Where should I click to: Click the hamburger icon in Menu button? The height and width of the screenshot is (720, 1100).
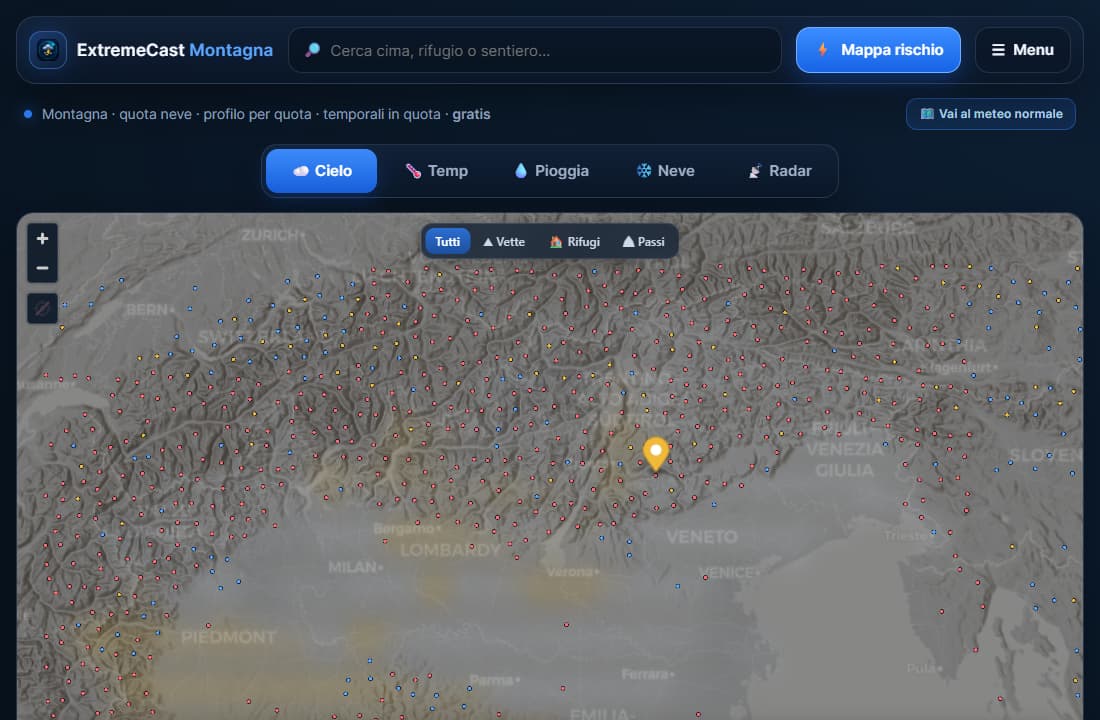[x=998, y=50]
